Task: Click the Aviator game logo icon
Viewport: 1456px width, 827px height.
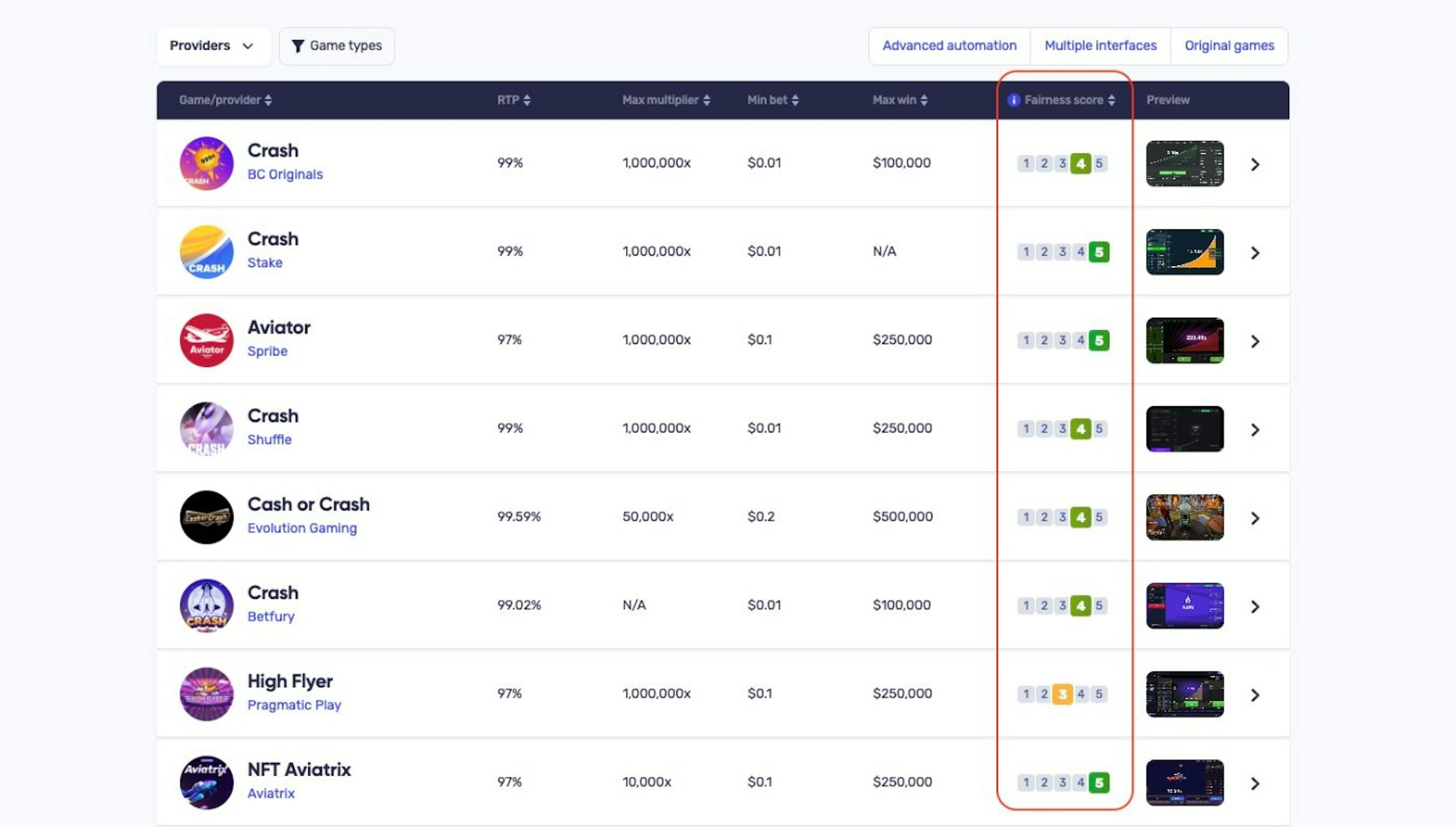Action: (x=206, y=340)
